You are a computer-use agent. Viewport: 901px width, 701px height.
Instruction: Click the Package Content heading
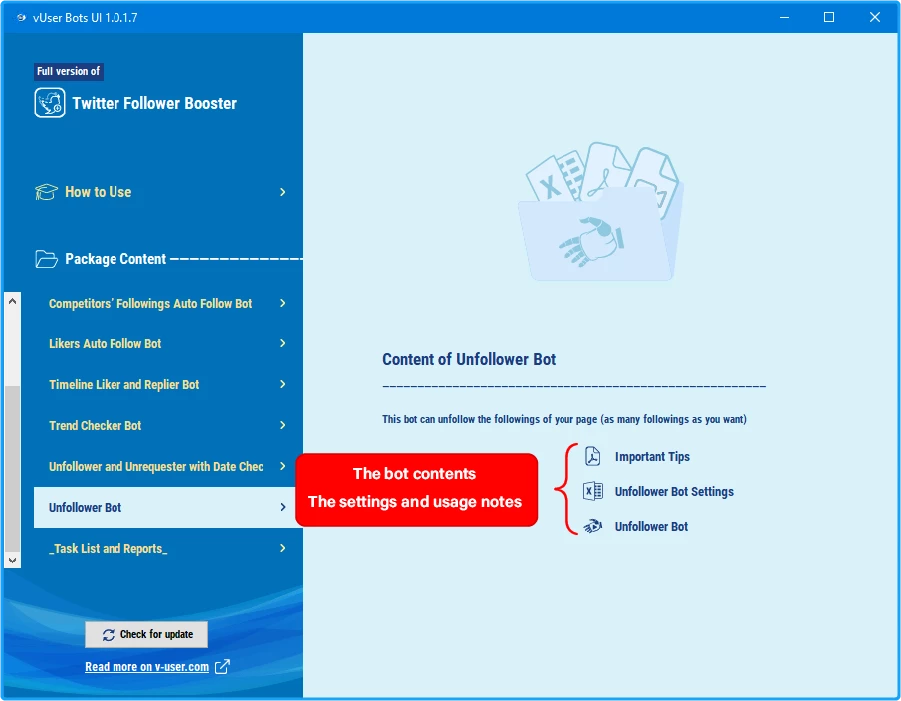click(115, 259)
